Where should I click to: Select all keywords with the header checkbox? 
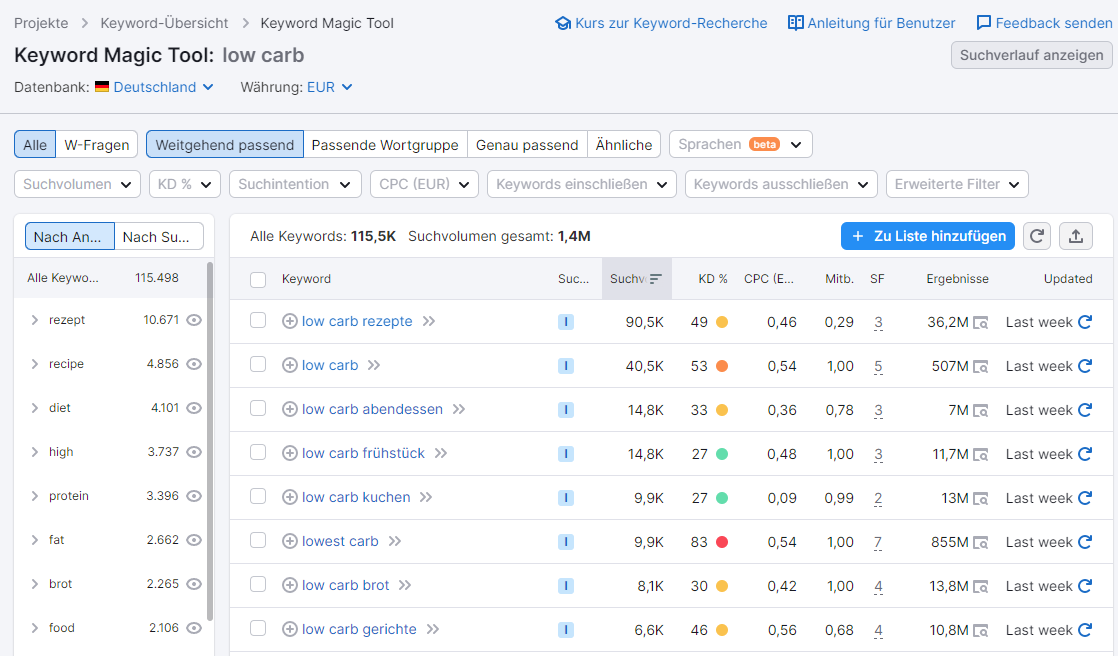[x=257, y=279]
